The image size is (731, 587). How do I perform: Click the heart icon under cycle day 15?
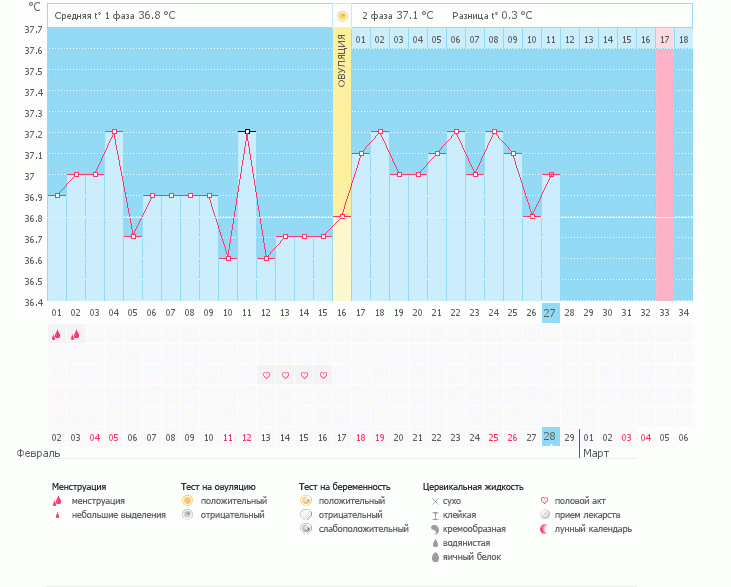coord(323,376)
